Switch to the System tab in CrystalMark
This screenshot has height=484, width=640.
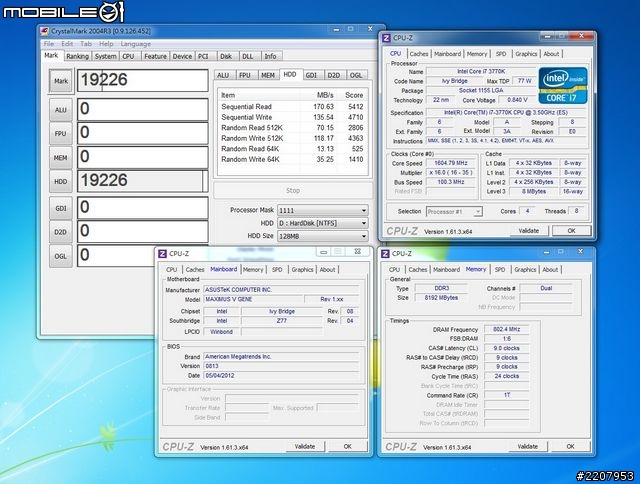(105, 56)
